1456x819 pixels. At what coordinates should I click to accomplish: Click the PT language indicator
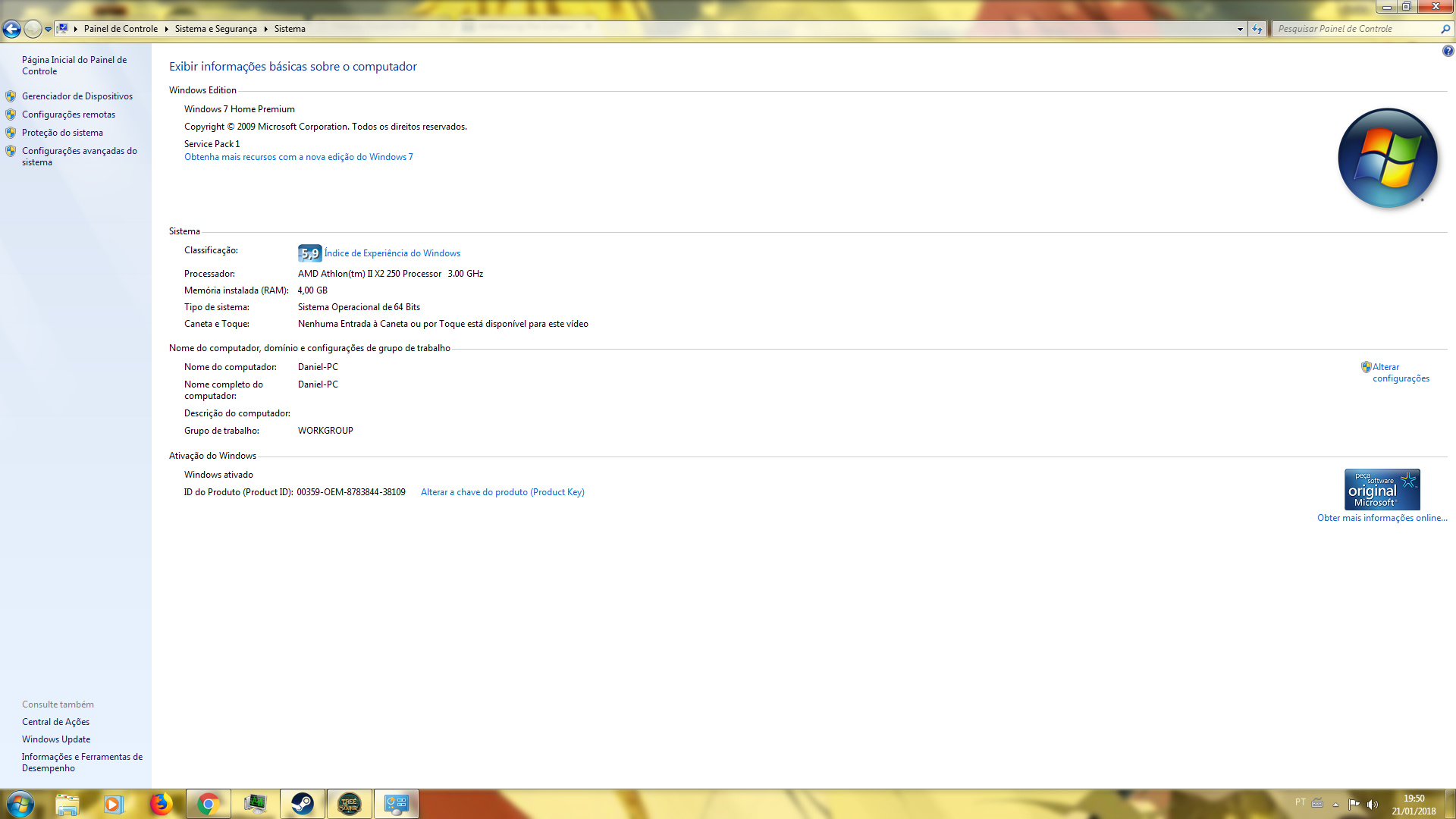(x=1301, y=802)
